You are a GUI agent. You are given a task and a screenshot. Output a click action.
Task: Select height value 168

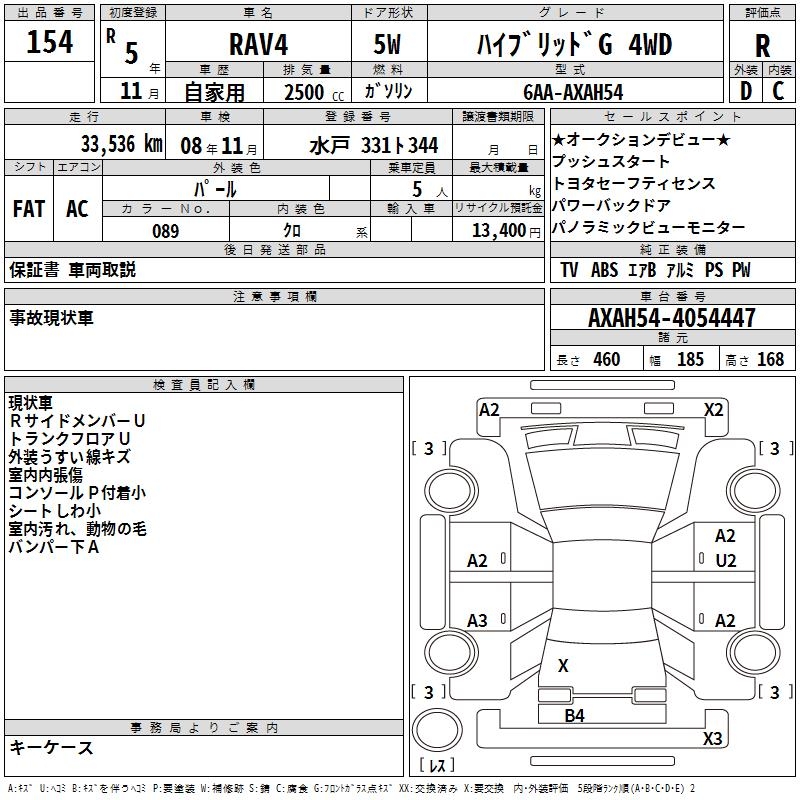coord(770,360)
